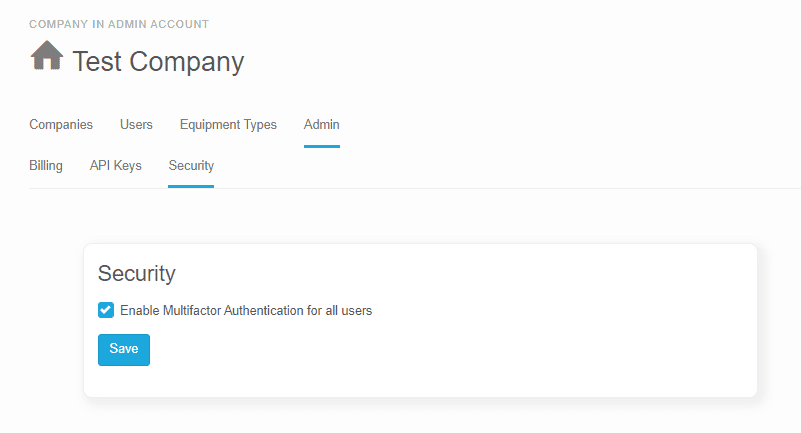Click the blue underline beneath Admin
The height and width of the screenshot is (433, 801).
pos(322,147)
